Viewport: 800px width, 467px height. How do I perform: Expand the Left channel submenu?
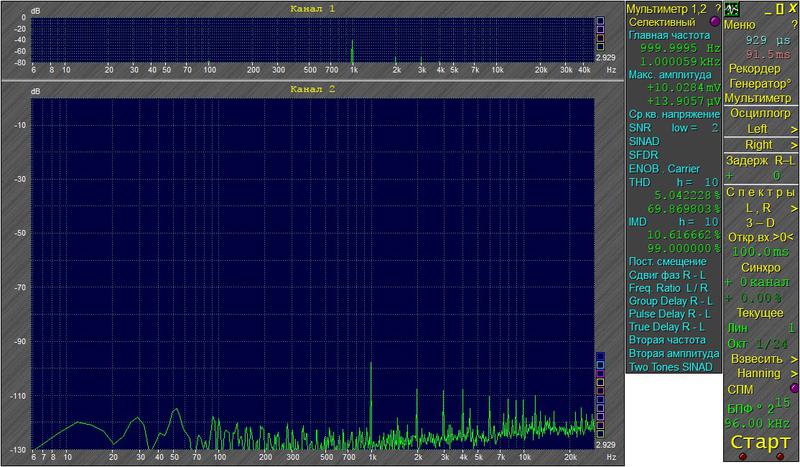[792, 129]
